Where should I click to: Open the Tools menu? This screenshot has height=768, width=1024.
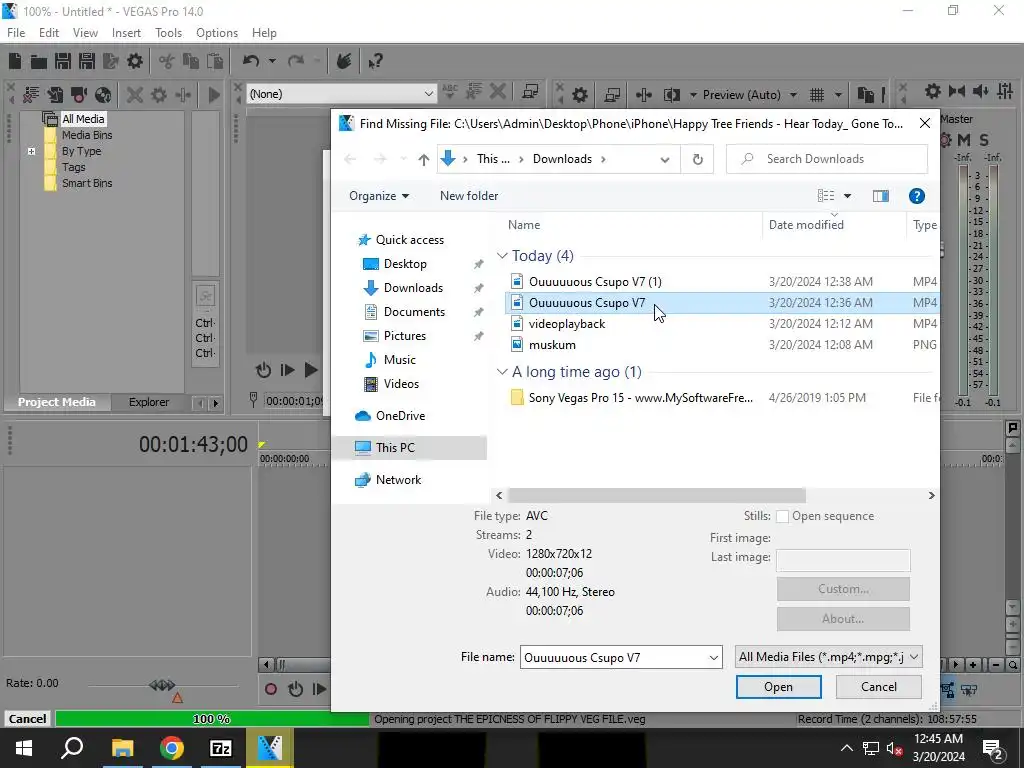(x=168, y=33)
